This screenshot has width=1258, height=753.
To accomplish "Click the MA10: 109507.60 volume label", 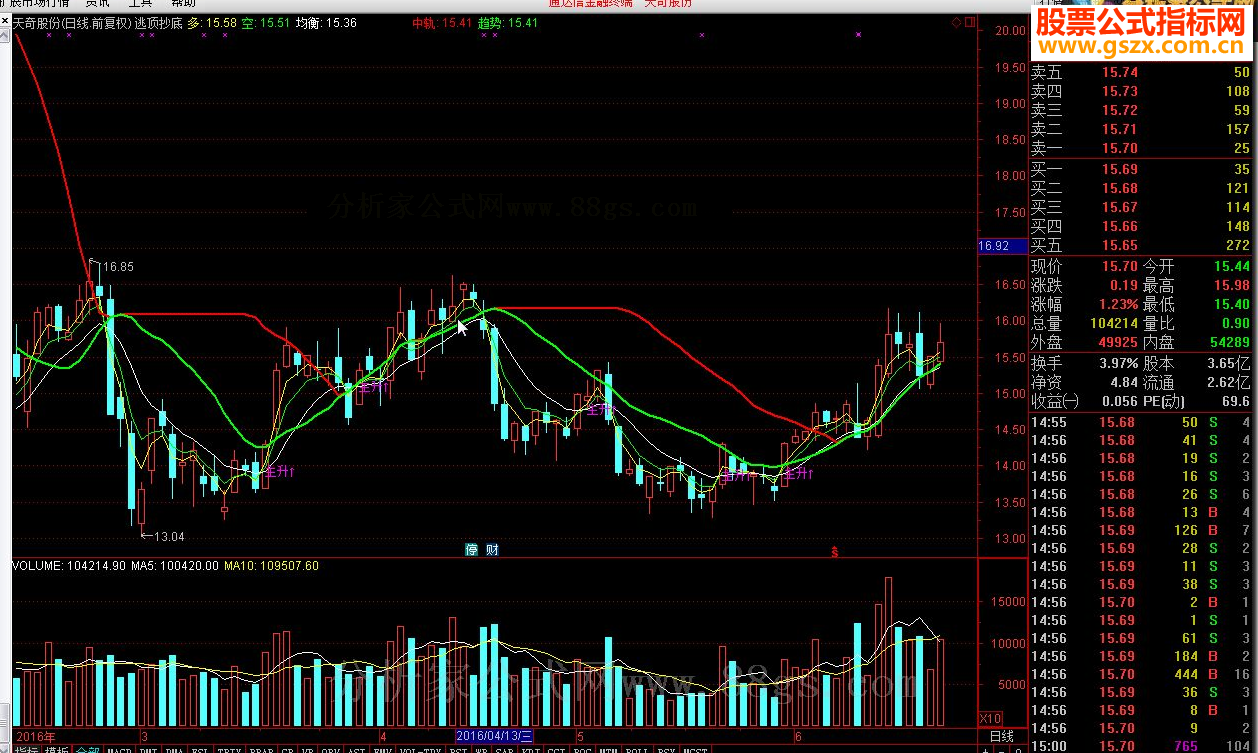I will point(271,566).
